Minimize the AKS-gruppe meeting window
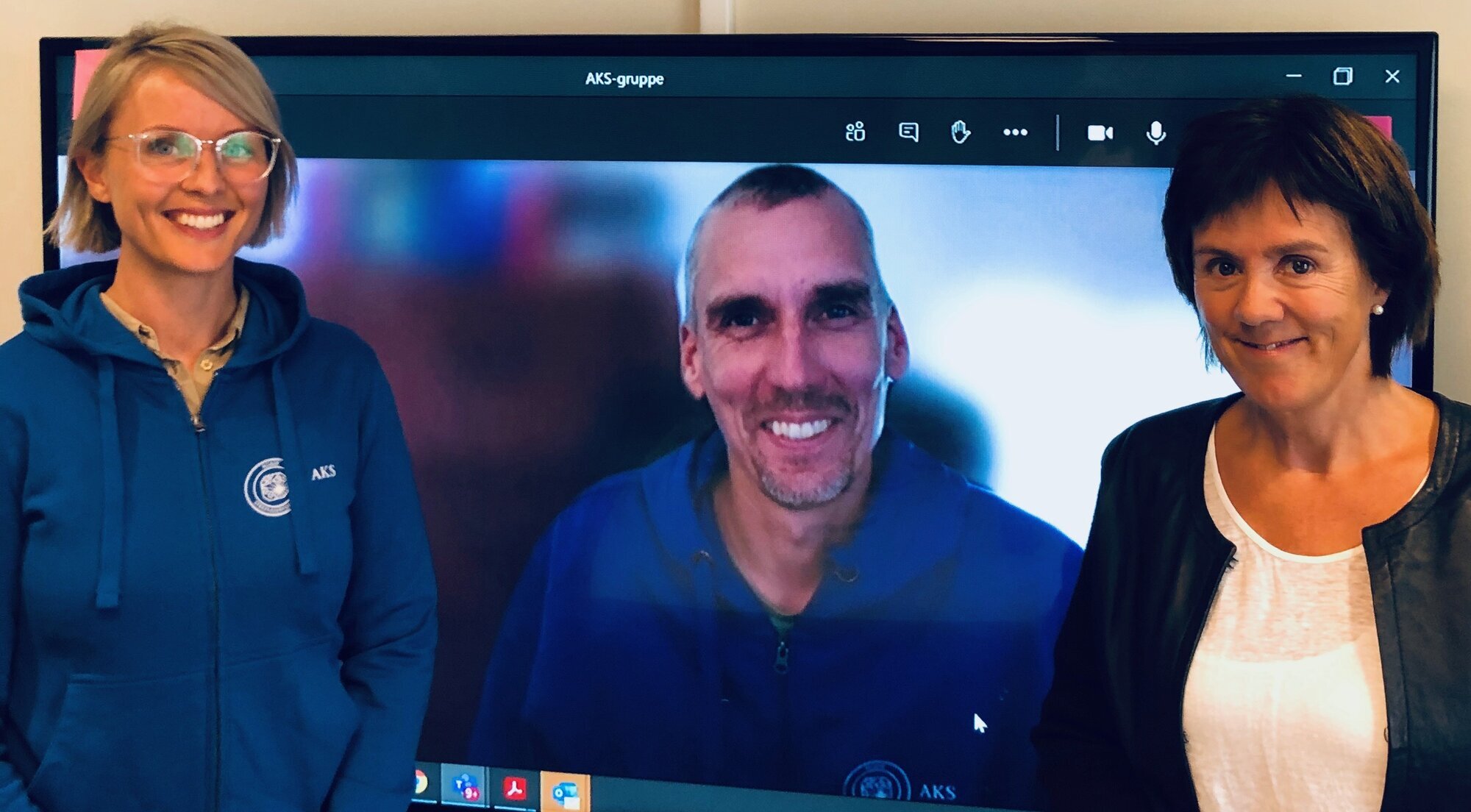 coord(1294,76)
